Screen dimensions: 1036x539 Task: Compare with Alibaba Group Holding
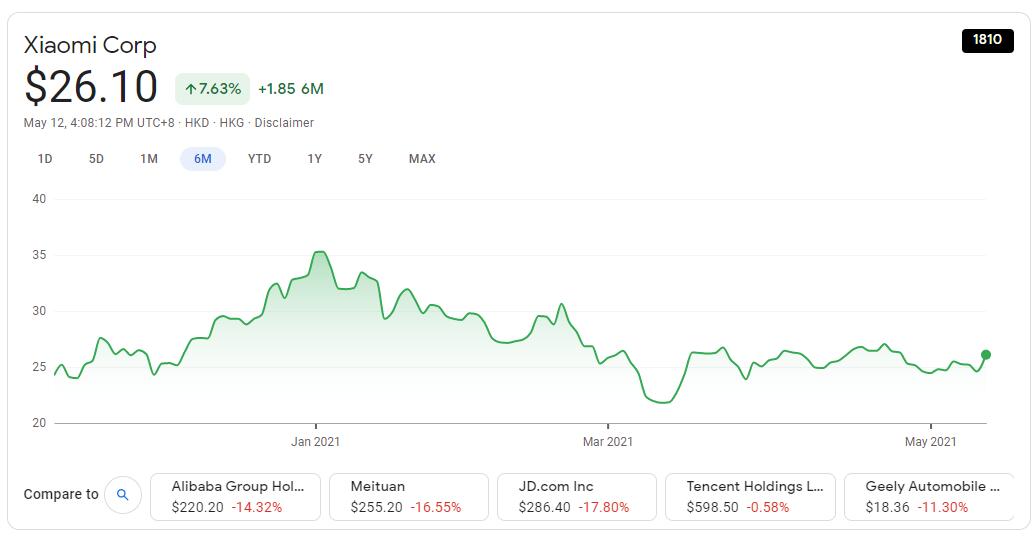236,497
